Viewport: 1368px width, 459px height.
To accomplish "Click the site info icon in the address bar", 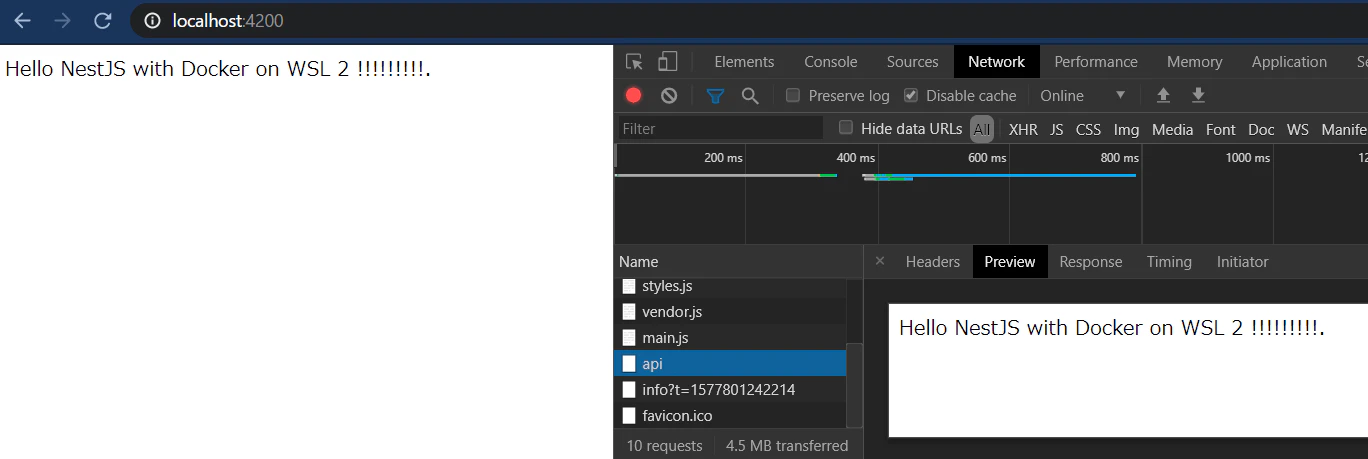I will click(153, 20).
